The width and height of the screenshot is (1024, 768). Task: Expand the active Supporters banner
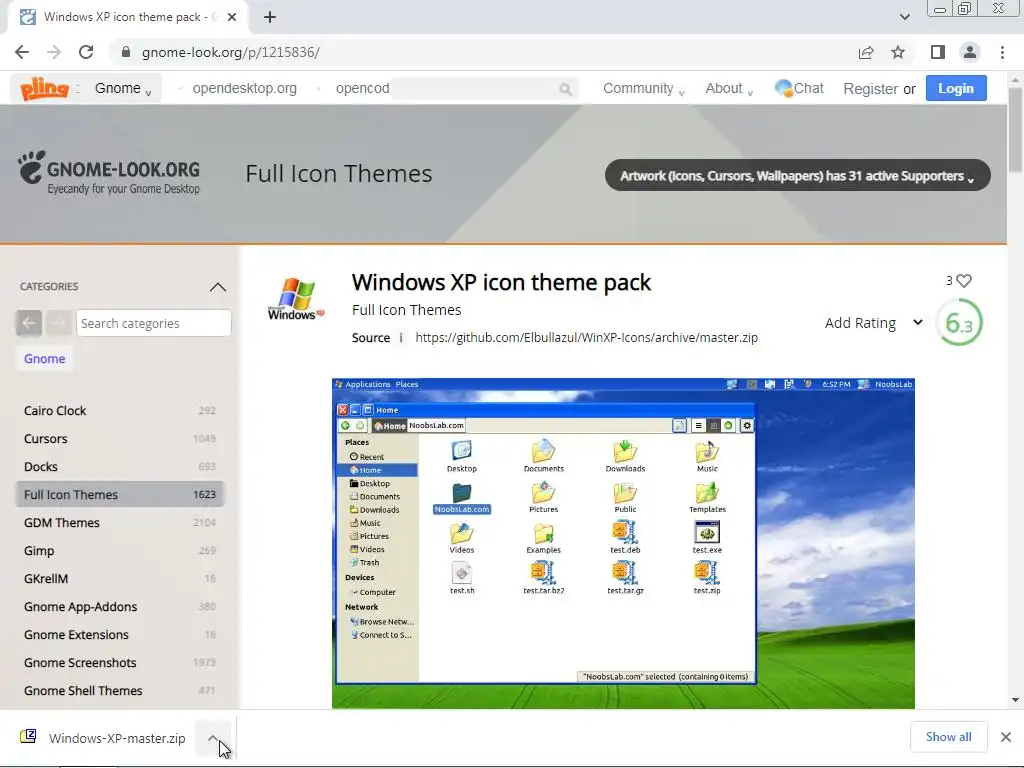pos(797,176)
